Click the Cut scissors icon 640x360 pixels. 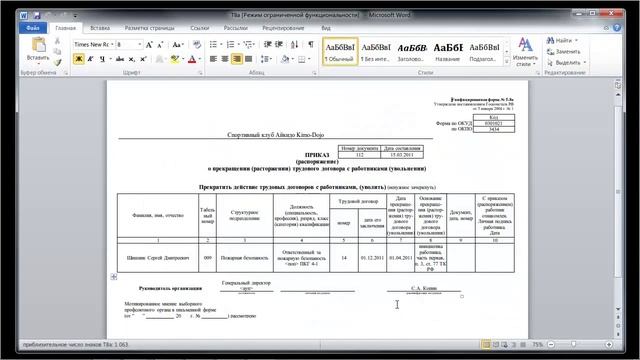tap(57, 41)
